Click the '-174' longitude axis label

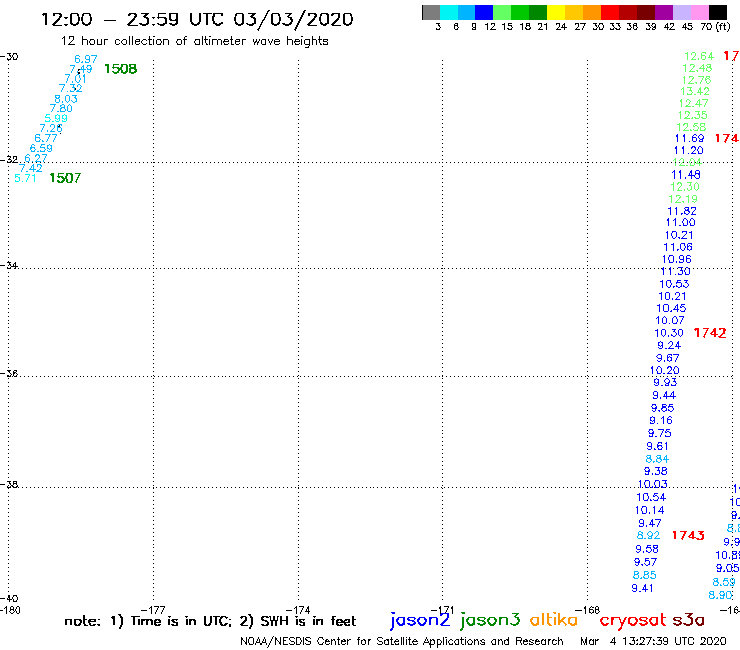298,610
